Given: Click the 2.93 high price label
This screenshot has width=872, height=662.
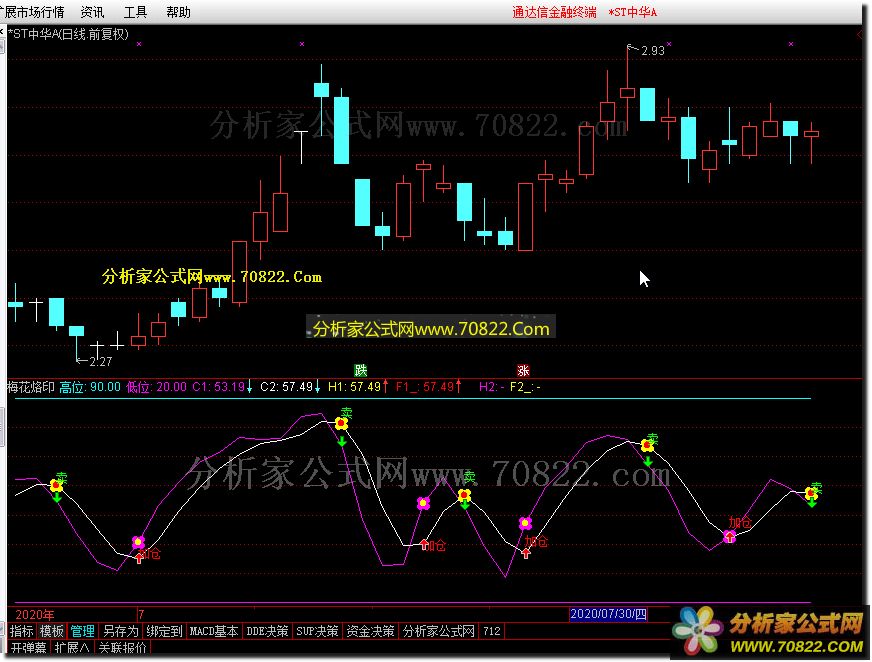Looking at the screenshot, I should point(652,51).
